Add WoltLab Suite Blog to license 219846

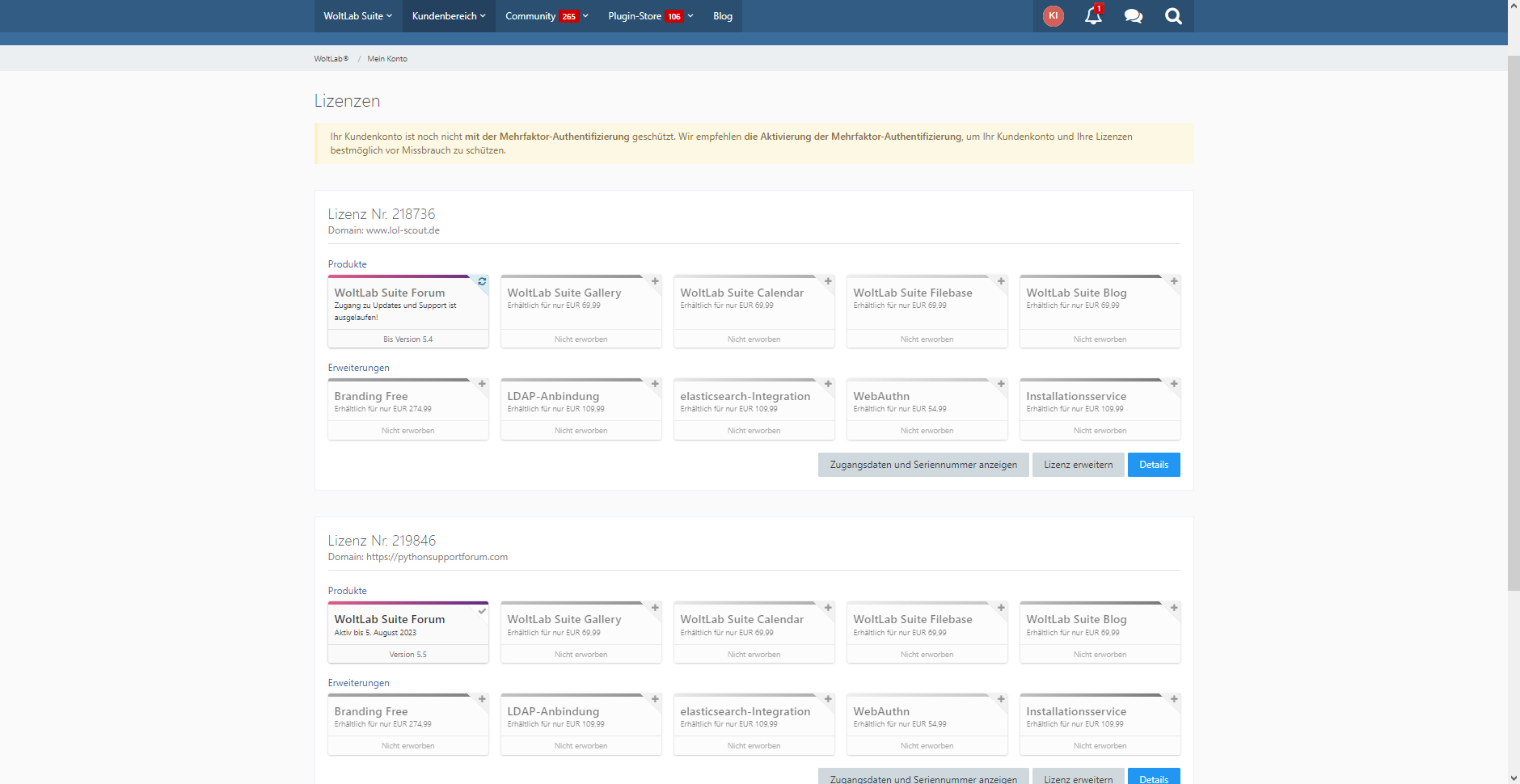[1174, 608]
